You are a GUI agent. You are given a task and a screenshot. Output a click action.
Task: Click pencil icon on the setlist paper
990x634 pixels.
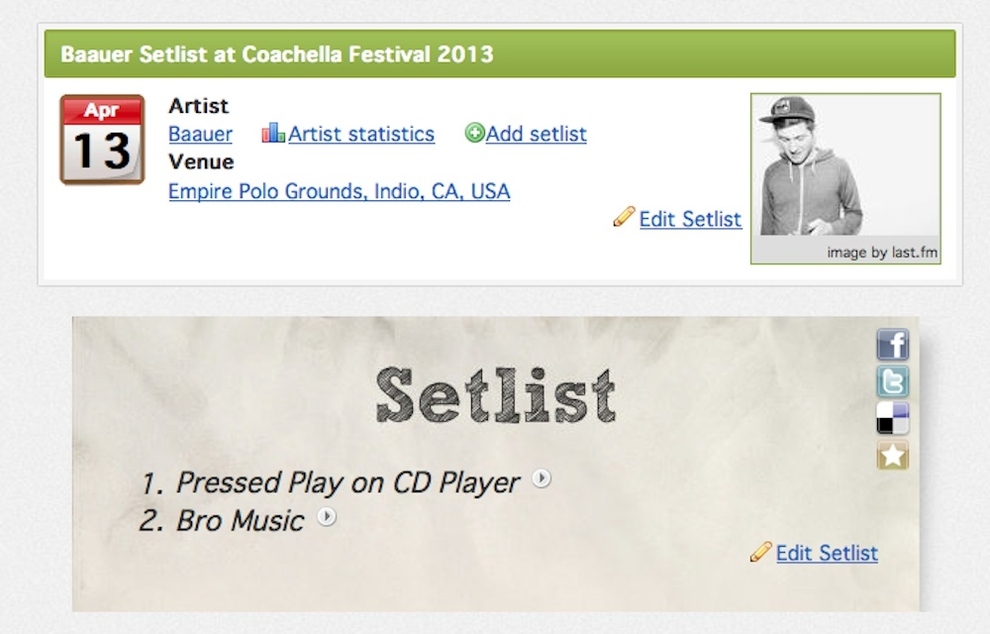point(761,551)
